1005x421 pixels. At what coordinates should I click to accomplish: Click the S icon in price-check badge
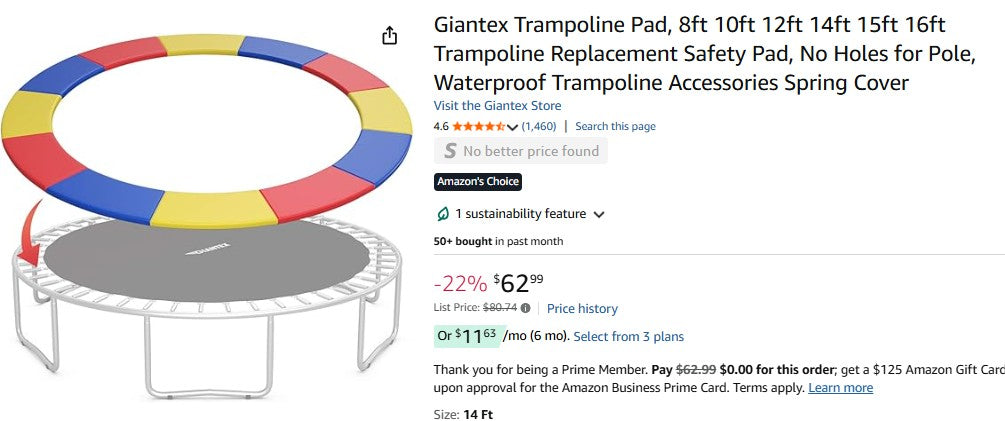(450, 152)
